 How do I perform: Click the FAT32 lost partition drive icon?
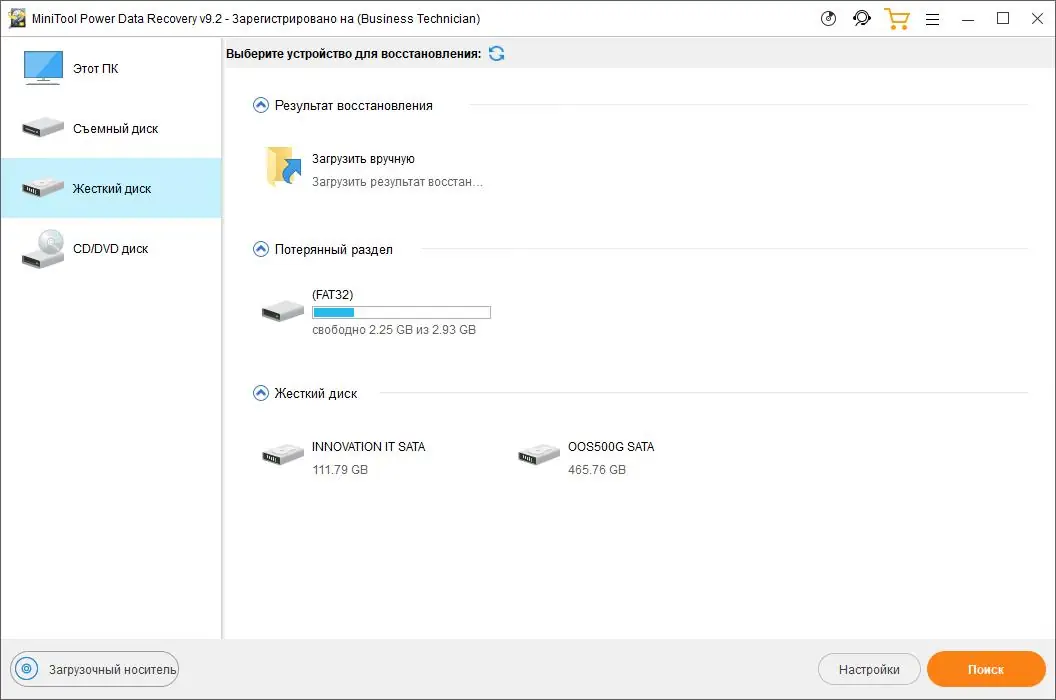283,311
